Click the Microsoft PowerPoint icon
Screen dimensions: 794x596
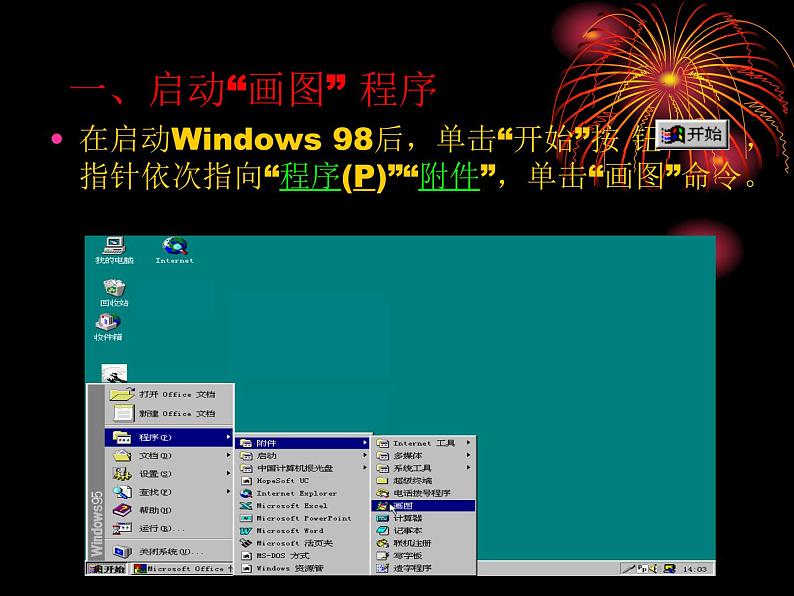coord(246,518)
